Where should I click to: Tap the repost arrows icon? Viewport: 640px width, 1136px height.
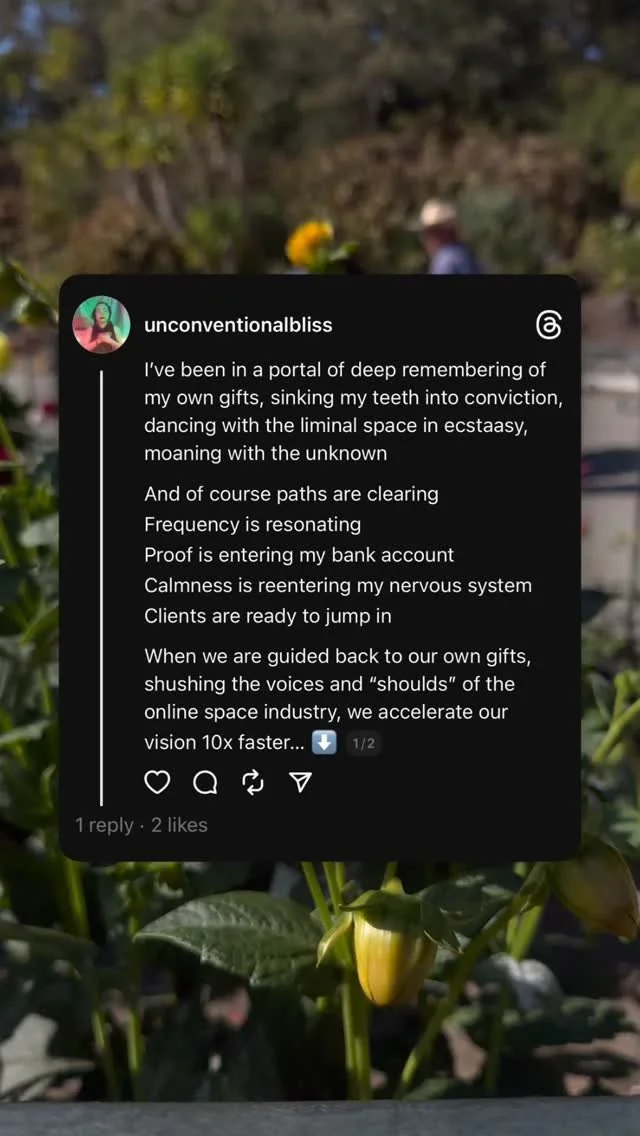coord(254,782)
